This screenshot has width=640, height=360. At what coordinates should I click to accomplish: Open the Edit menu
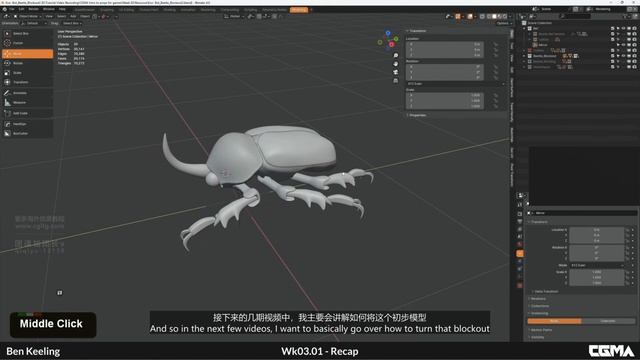click(21, 9)
